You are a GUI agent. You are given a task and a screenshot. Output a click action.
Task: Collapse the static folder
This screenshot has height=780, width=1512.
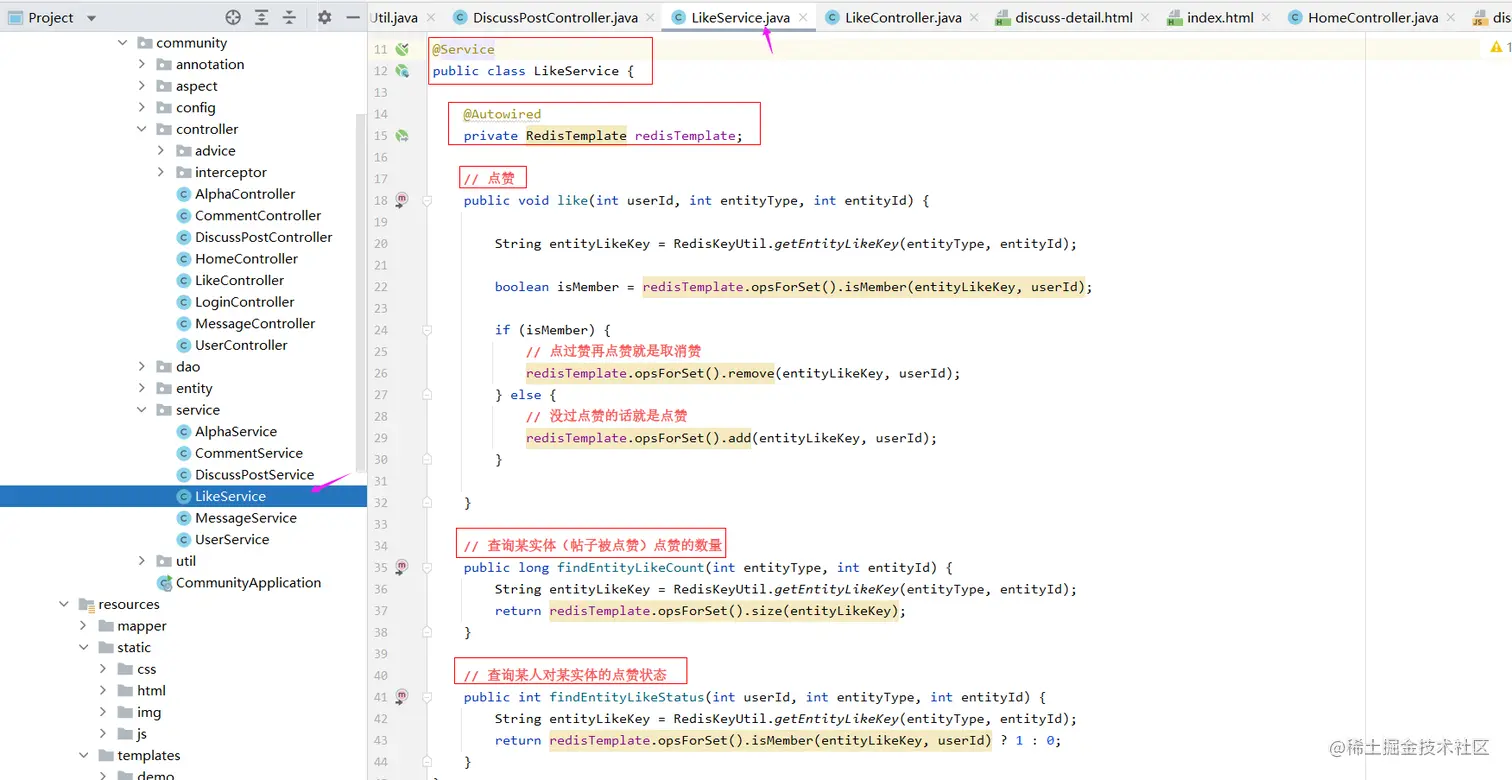pyautogui.click(x=83, y=648)
